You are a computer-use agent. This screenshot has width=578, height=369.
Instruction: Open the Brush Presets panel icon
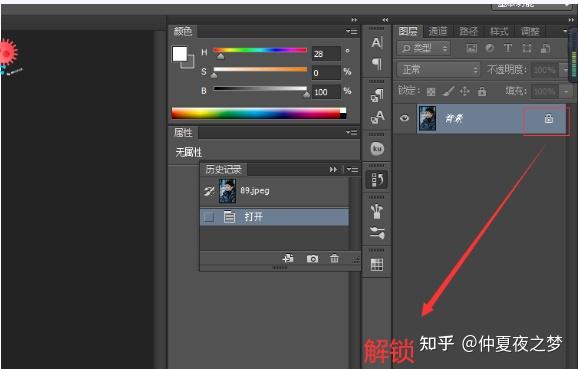click(377, 212)
